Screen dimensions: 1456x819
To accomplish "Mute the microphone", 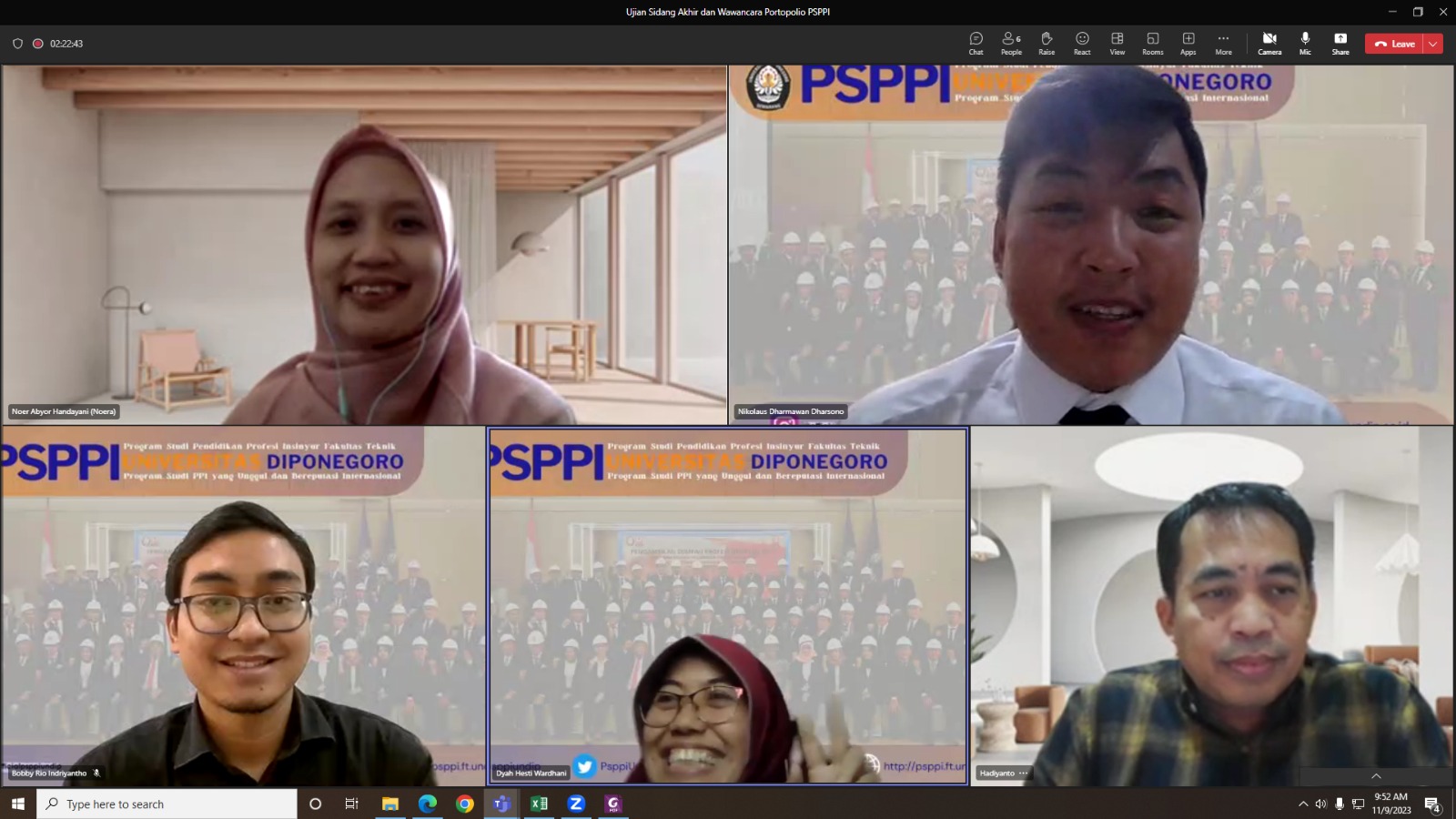I will point(1305,43).
